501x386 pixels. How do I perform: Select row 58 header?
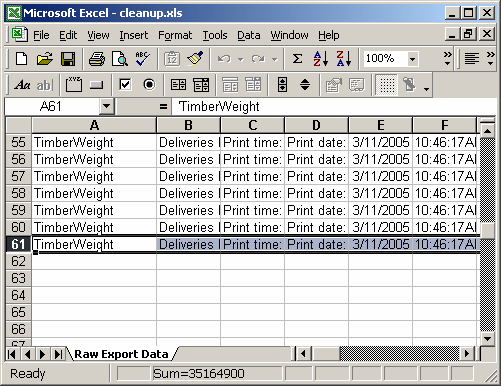tap(18, 193)
